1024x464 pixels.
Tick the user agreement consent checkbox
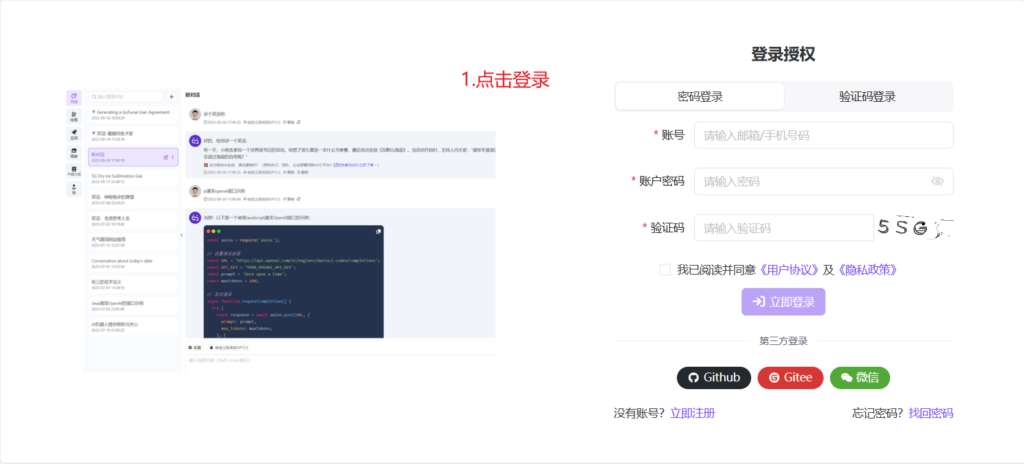(665, 269)
